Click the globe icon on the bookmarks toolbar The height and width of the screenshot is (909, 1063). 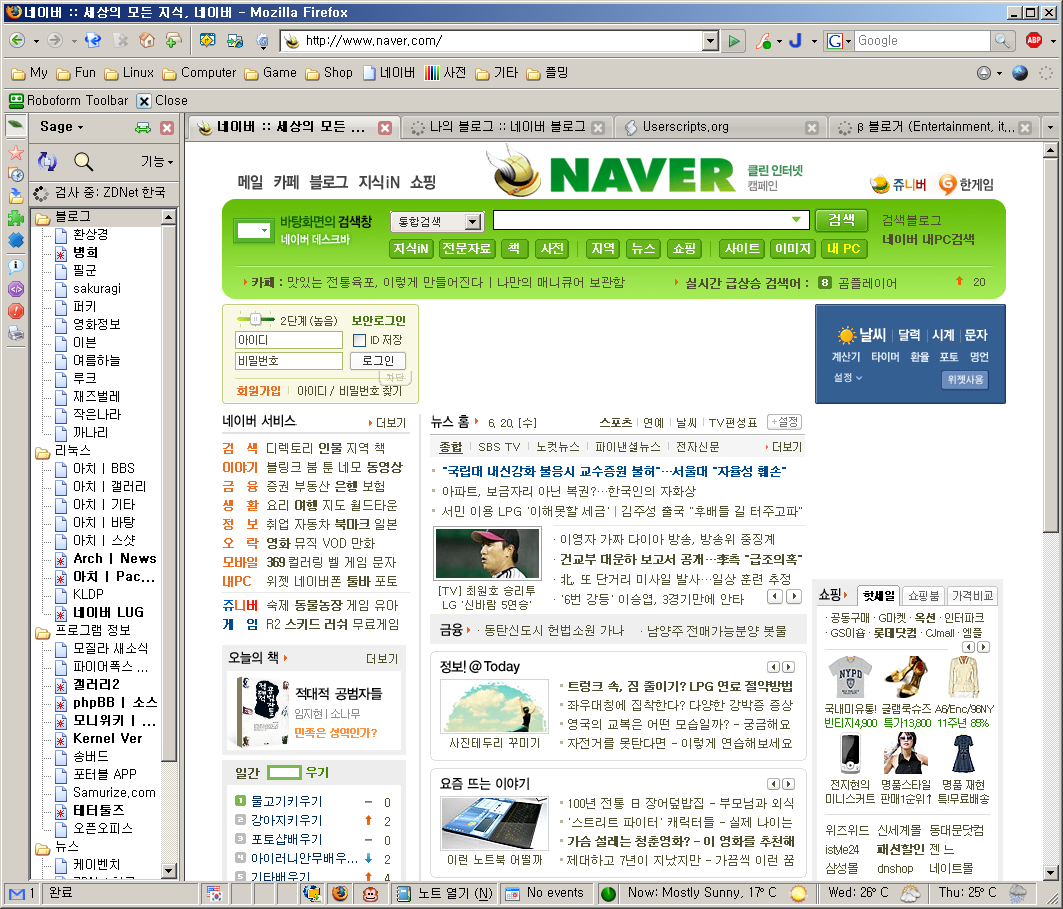click(1020, 73)
